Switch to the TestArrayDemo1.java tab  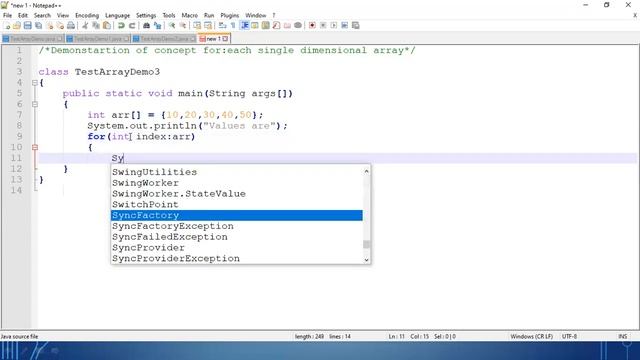(x=98, y=39)
